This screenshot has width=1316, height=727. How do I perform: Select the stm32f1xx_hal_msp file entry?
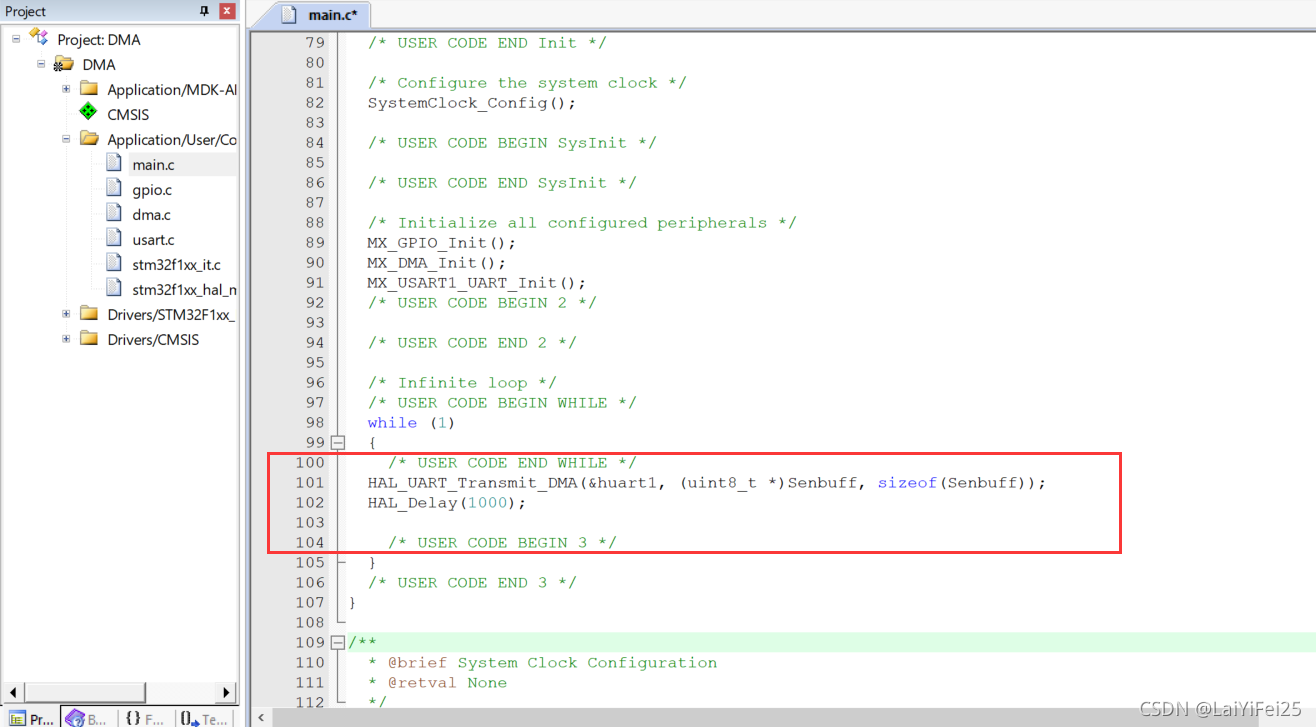[184, 289]
